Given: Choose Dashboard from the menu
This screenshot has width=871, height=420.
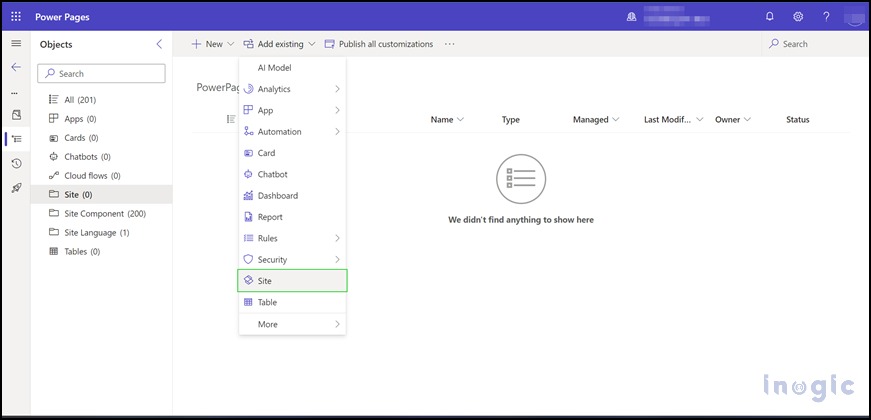Looking at the screenshot, I should (292, 196).
